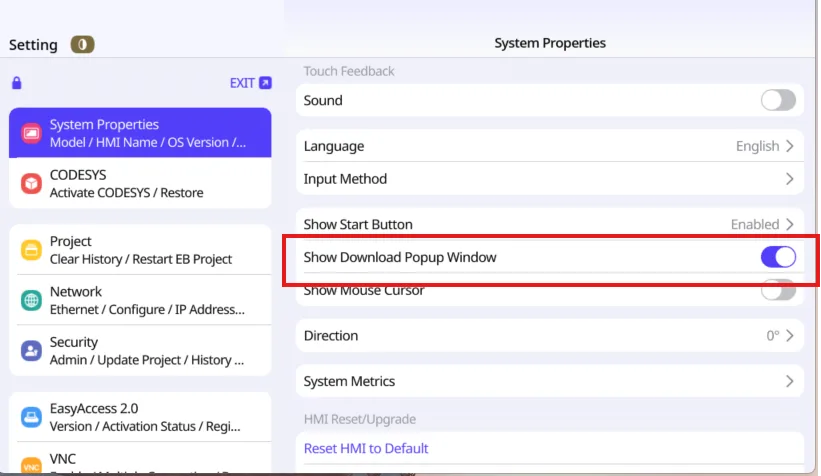Click the EXIT button text
Image resolution: width=821 pixels, height=476 pixels.
click(x=242, y=83)
